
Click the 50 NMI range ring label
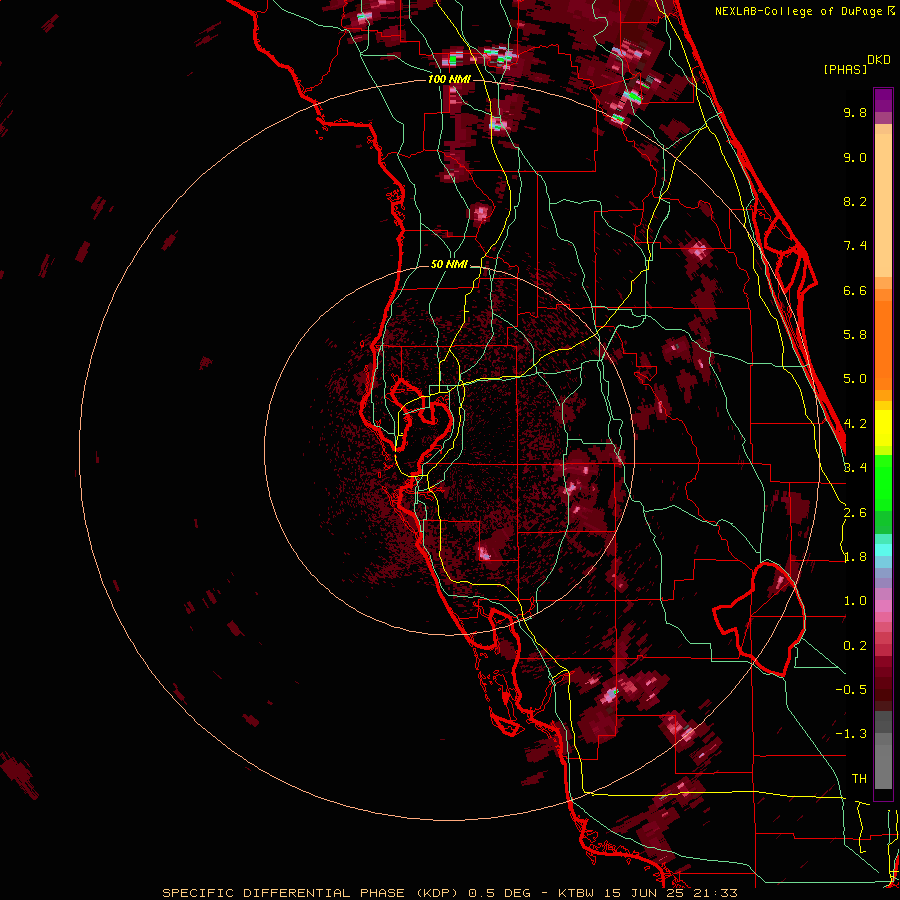449,264
